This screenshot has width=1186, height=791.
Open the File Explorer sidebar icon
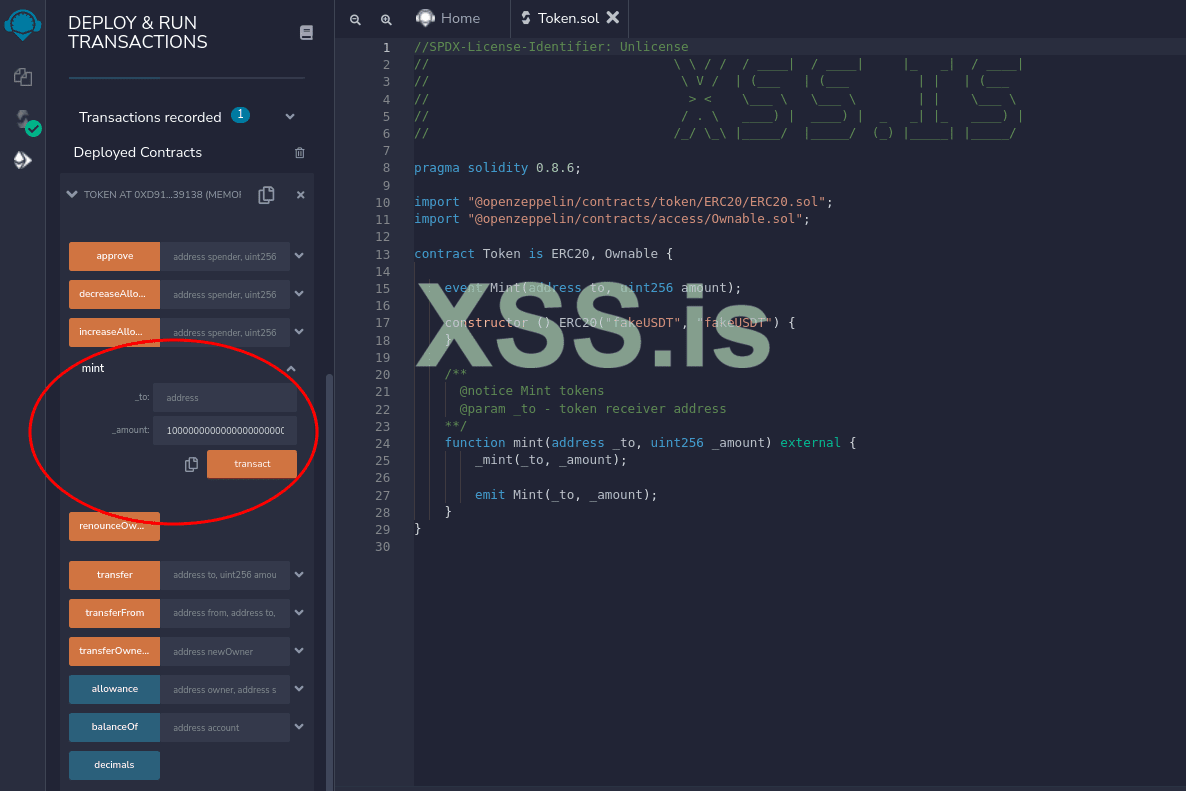[x=22, y=77]
